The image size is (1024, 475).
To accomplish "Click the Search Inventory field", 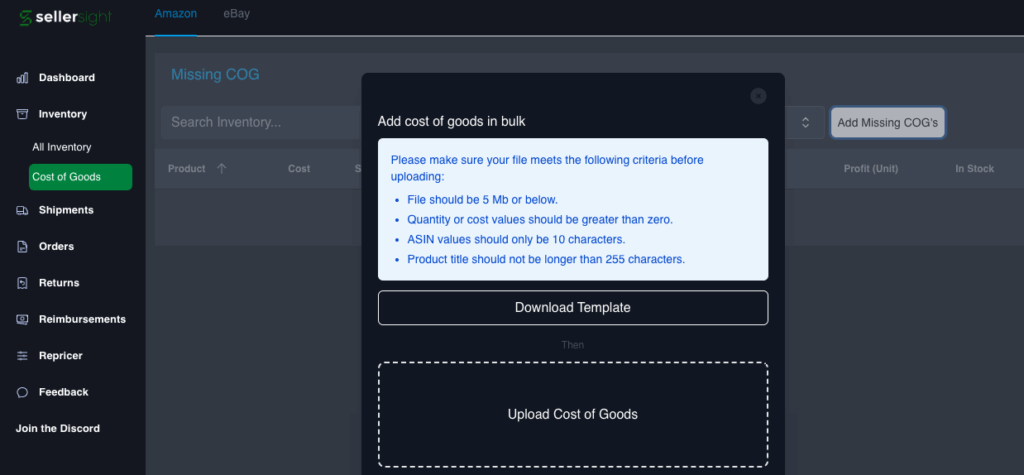I will tap(260, 123).
